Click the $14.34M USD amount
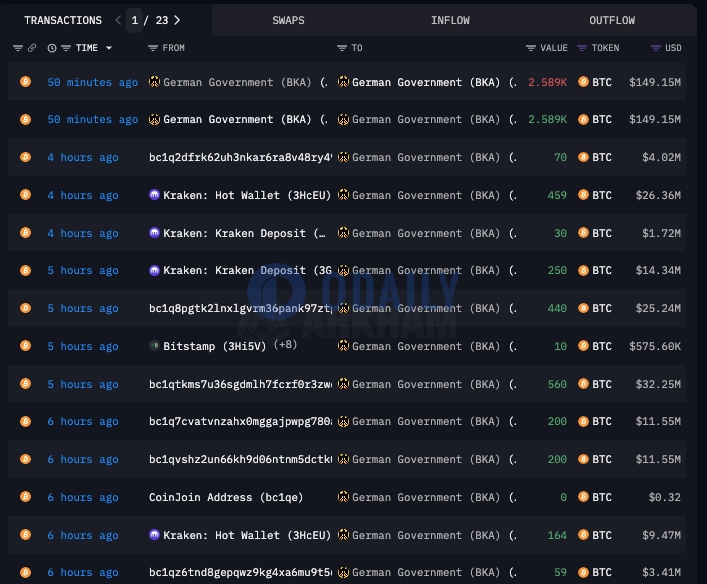The width and height of the screenshot is (707, 584). (x=658, y=271)
